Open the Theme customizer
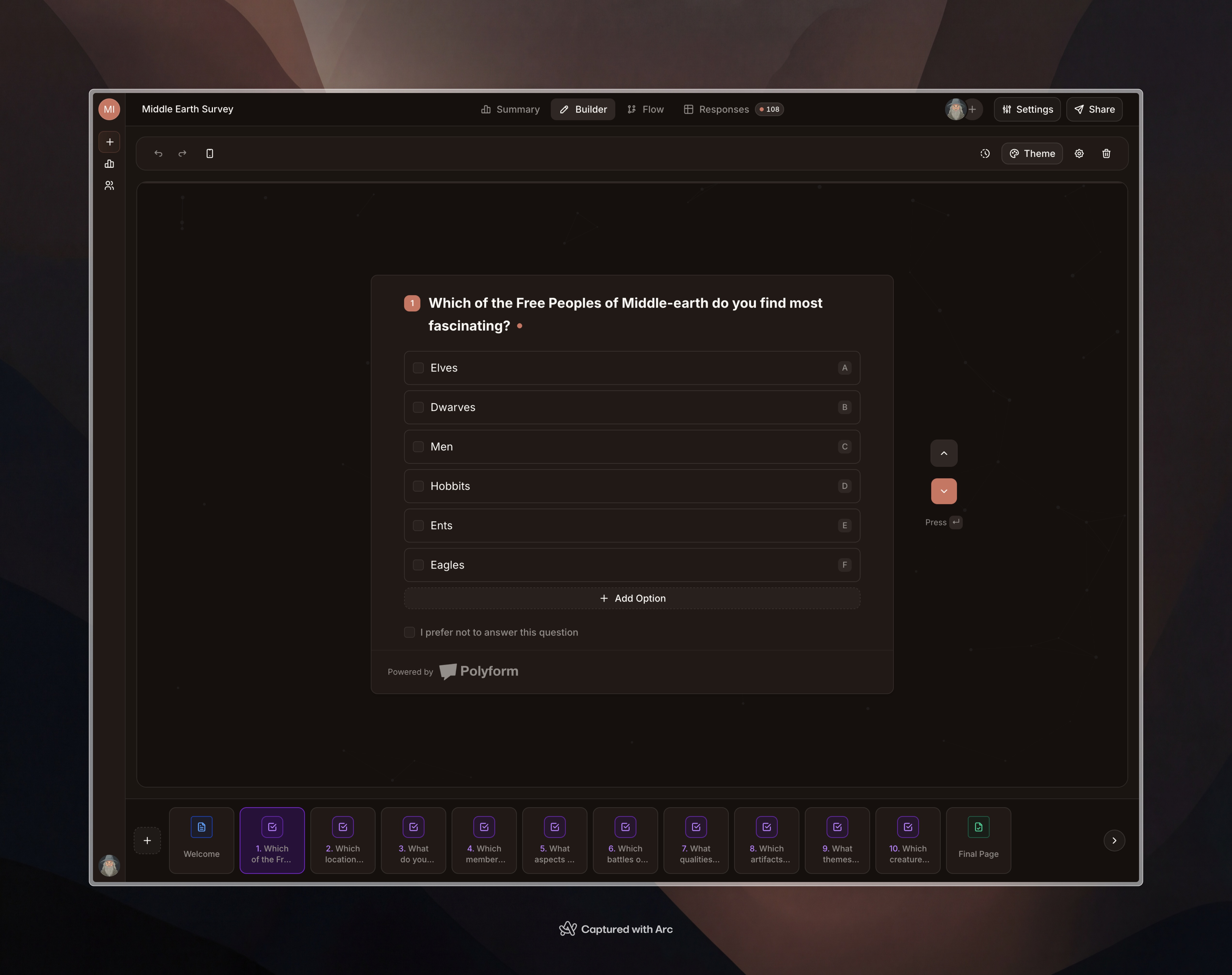 [1032, 153]
